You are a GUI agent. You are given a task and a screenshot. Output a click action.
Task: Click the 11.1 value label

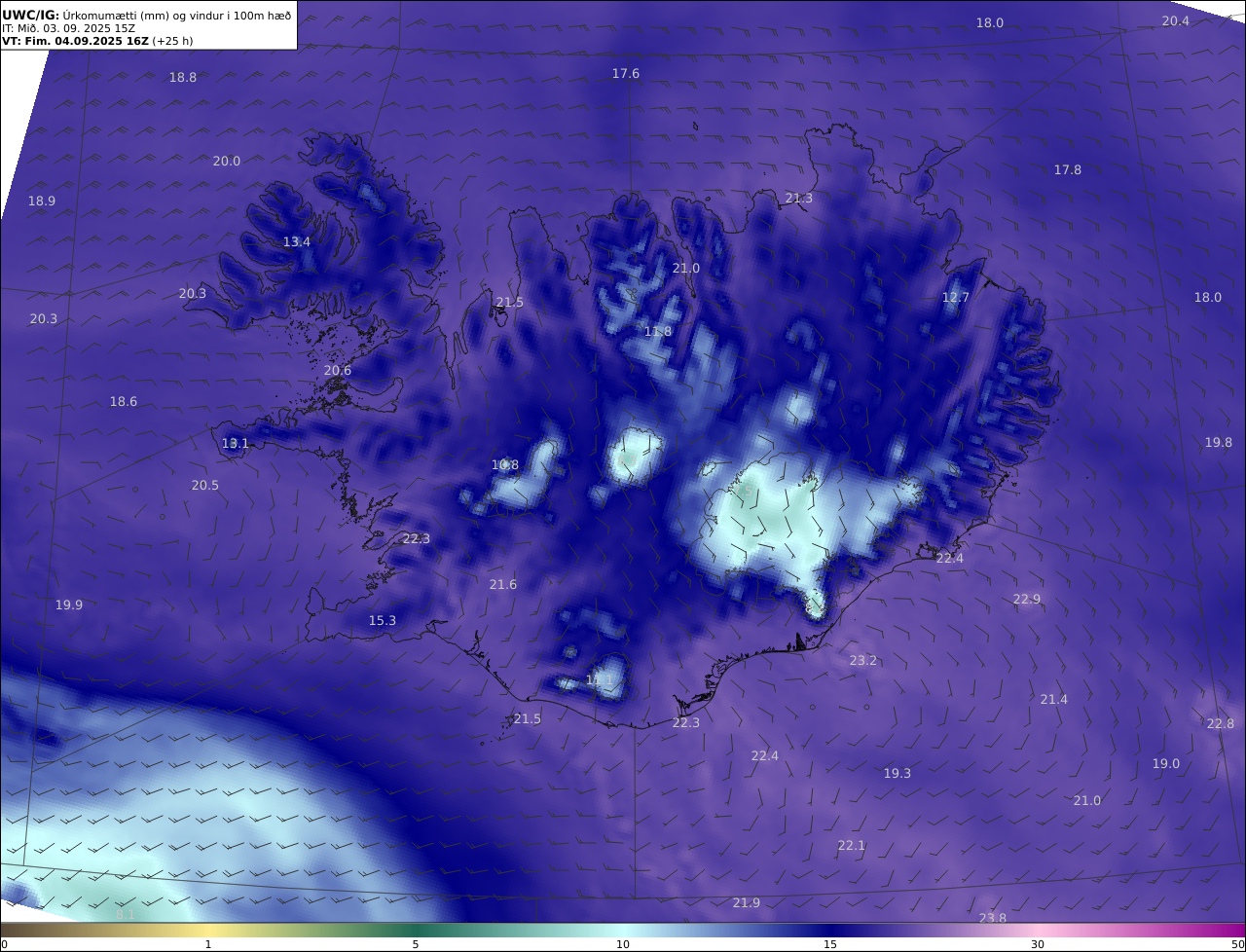600,679
